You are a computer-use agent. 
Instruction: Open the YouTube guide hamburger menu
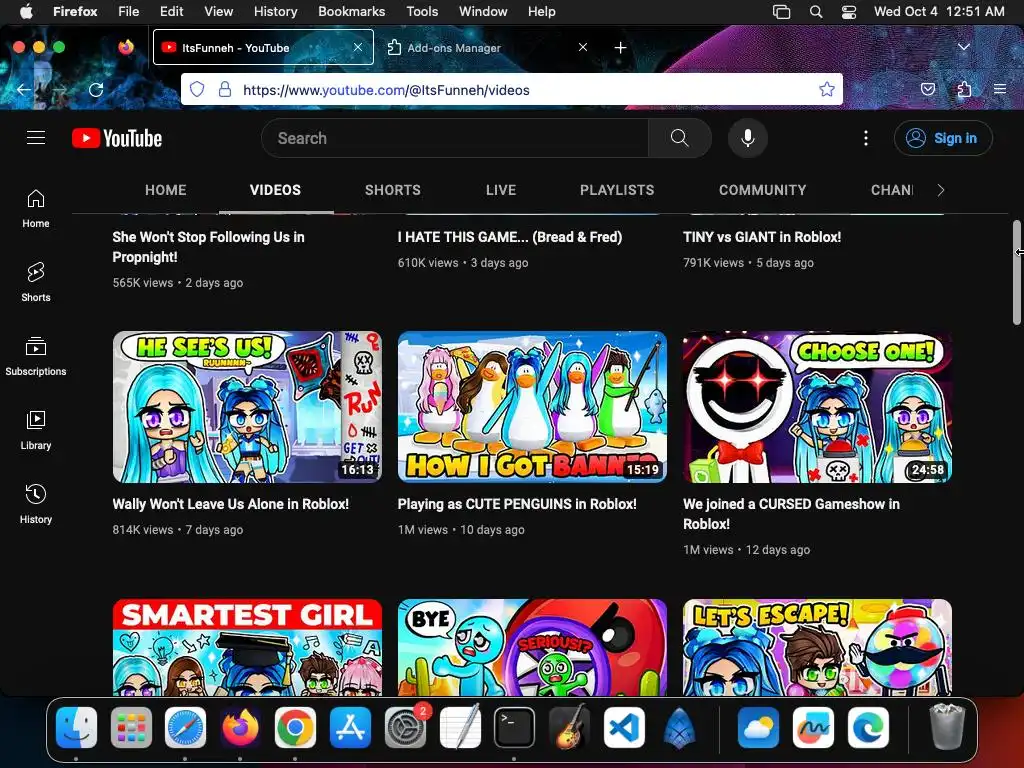tap(36, 138)
